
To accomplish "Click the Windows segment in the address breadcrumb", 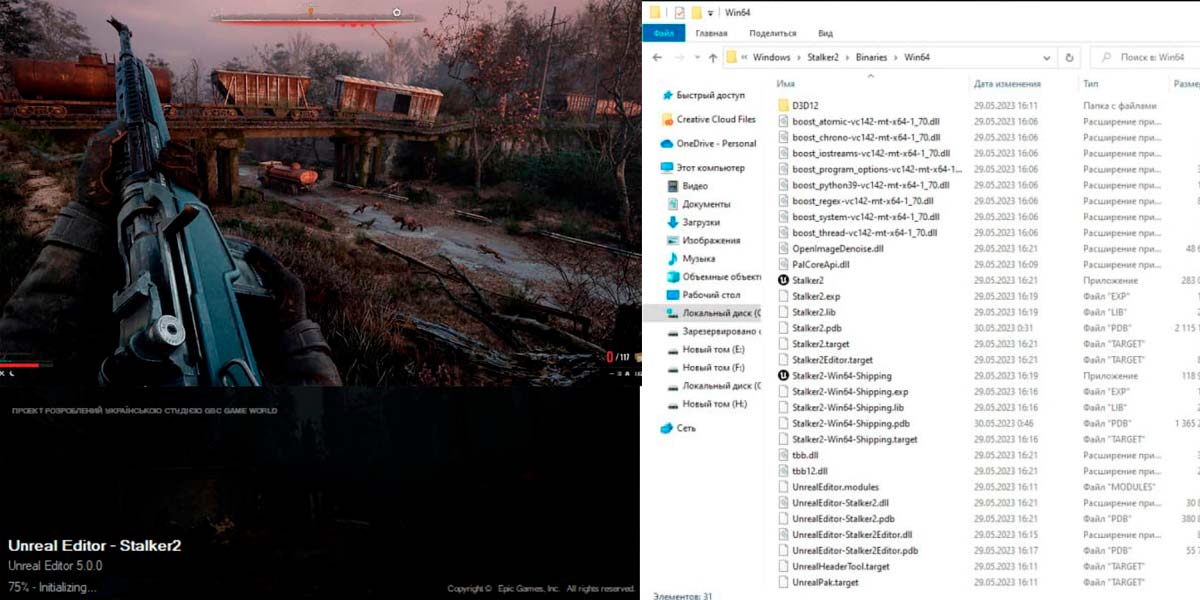I will (771, 58).
